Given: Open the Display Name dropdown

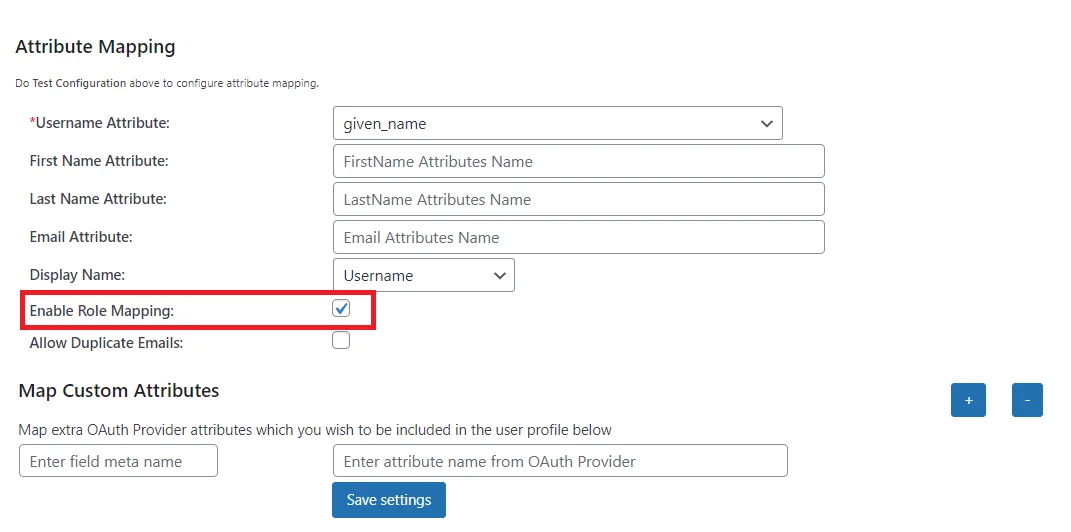Looking at the screenshot, I should pyautogui.click(x=423, y=275).
